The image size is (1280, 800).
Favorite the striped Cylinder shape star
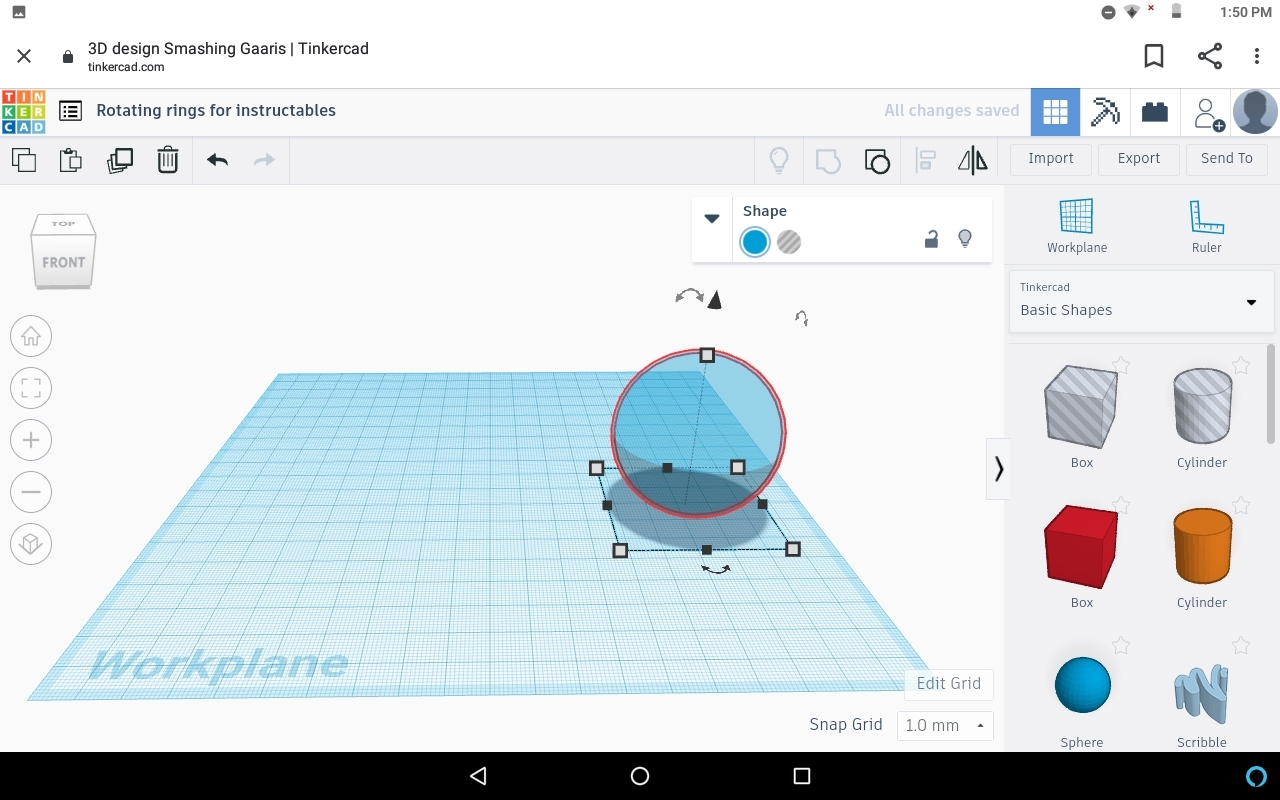tap(1241, 366)
